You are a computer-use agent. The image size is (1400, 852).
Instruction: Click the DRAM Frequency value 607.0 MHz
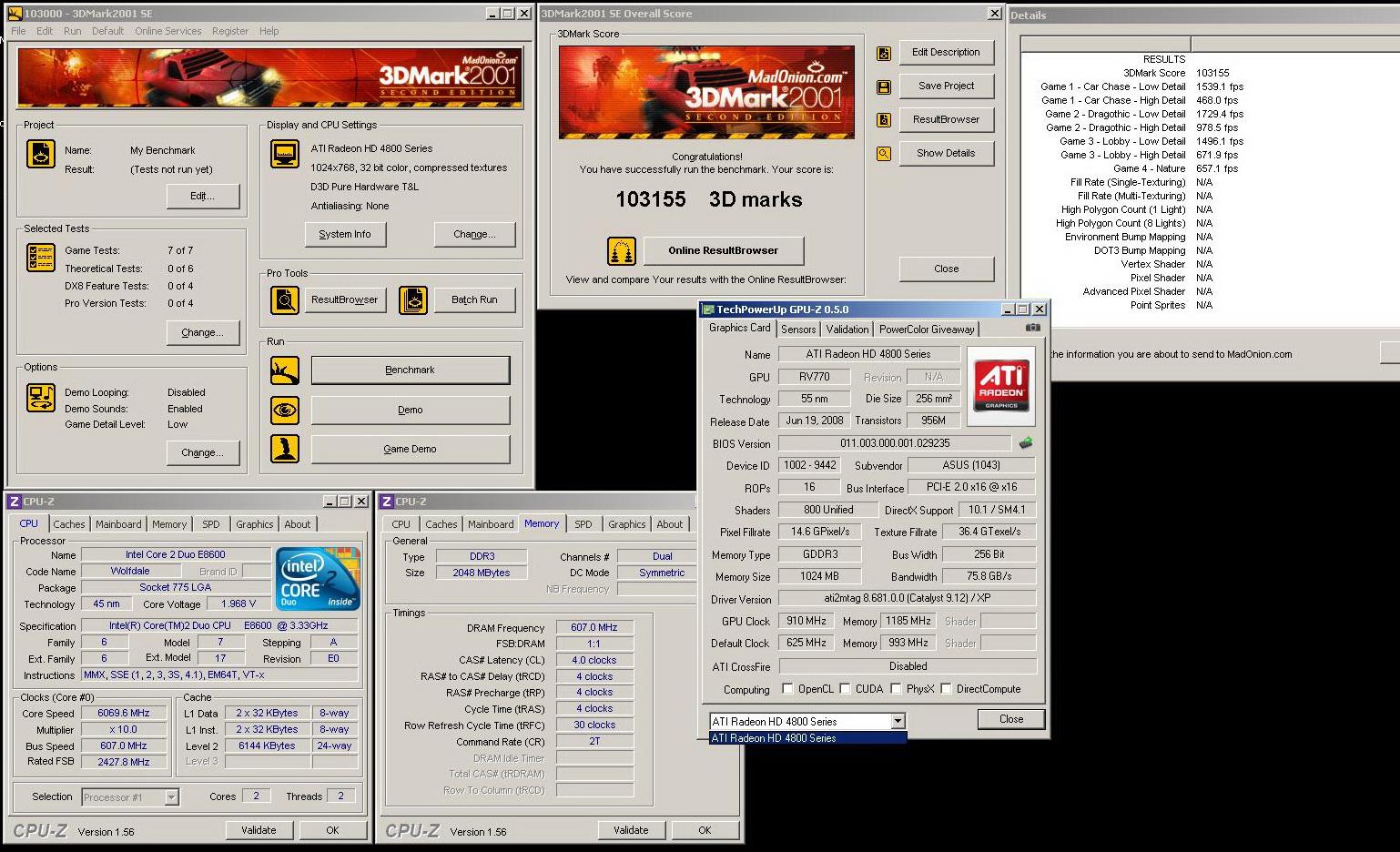594,627
